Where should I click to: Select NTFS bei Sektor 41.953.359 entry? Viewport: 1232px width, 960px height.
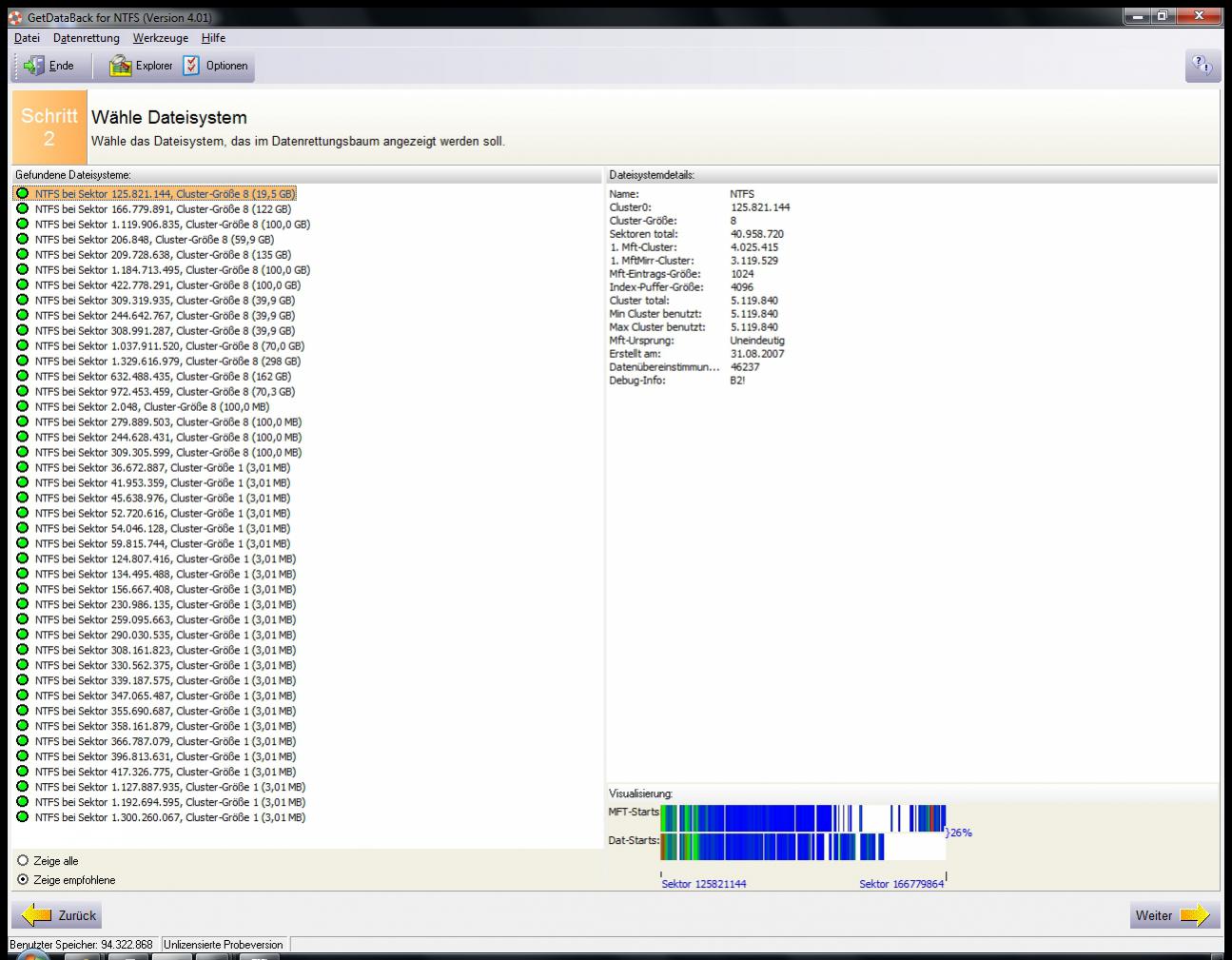pos(153,483)
